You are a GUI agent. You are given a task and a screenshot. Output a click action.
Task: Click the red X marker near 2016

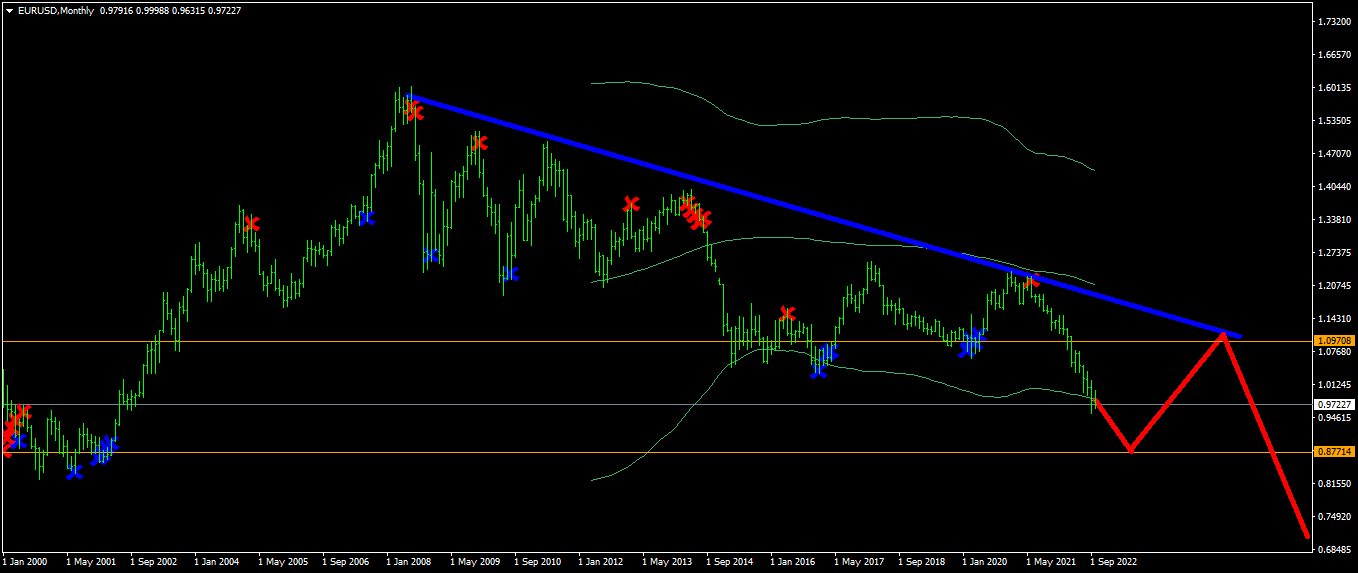(787, 314)
